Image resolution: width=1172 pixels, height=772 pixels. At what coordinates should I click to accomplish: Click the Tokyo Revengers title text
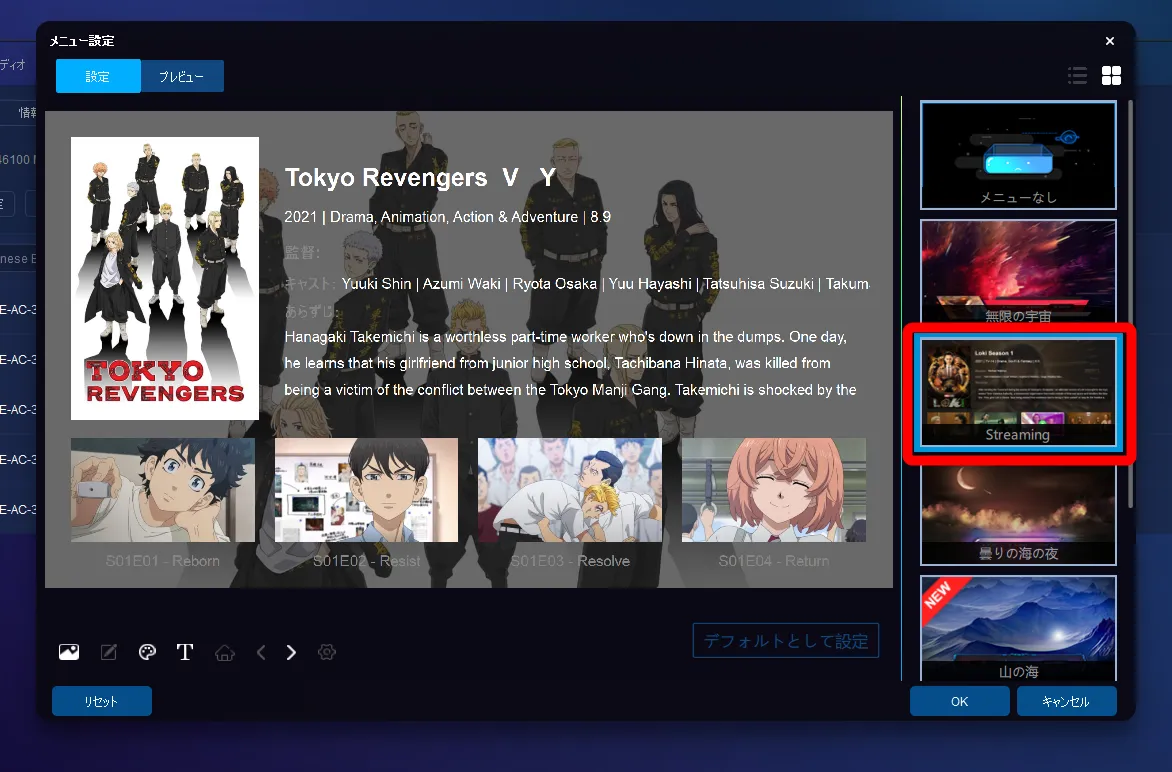pos(420,178)
